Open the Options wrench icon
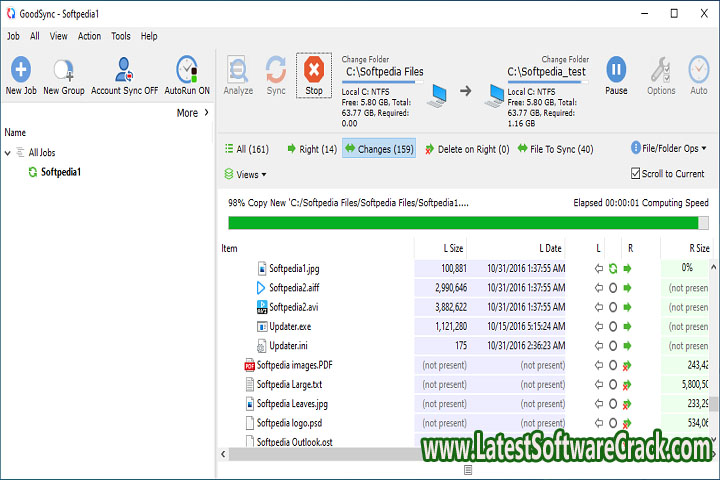The image size is (720, 480). coord(661,70)
